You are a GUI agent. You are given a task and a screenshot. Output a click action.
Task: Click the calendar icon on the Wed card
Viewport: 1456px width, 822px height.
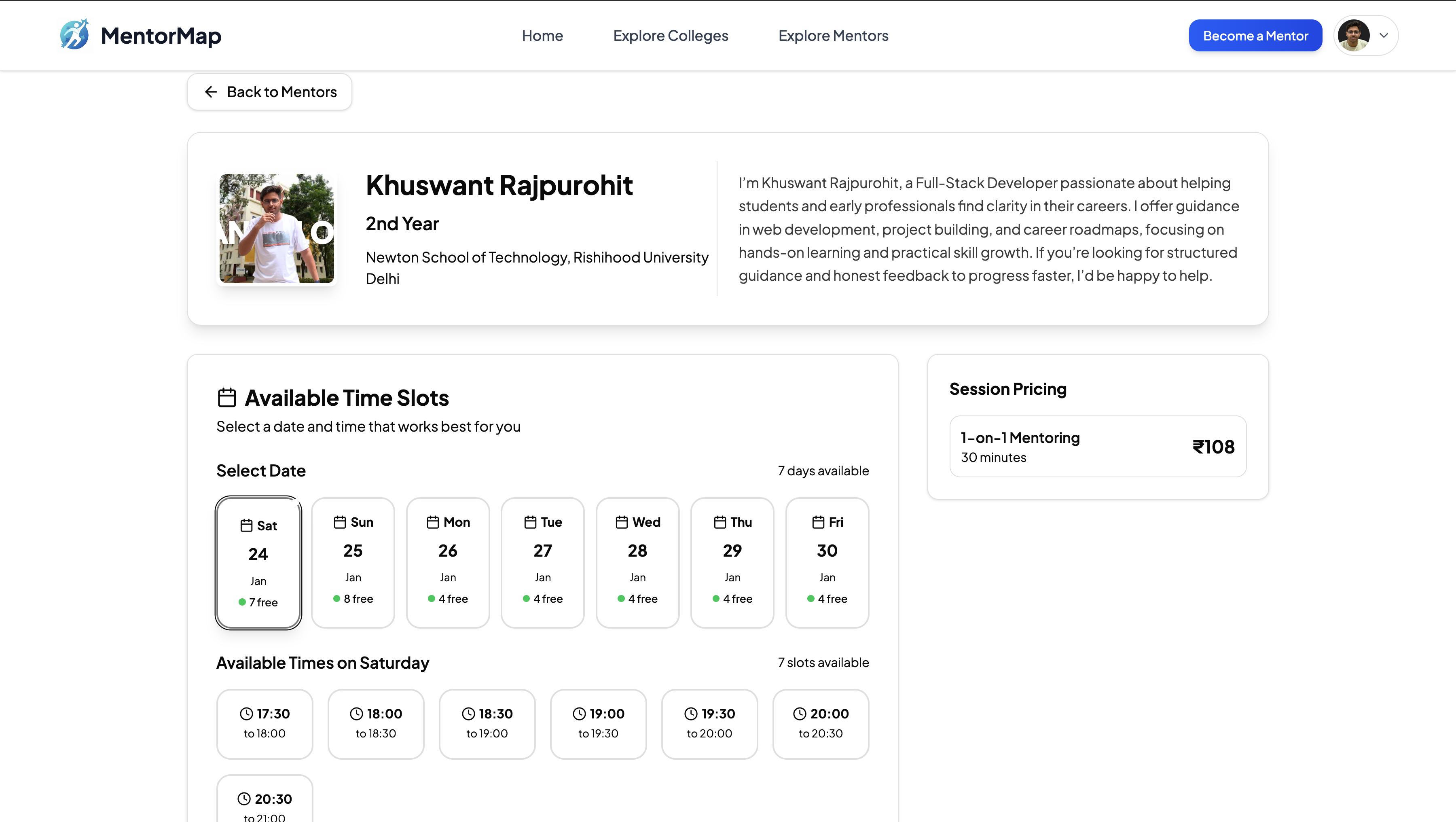click(621, 522)
